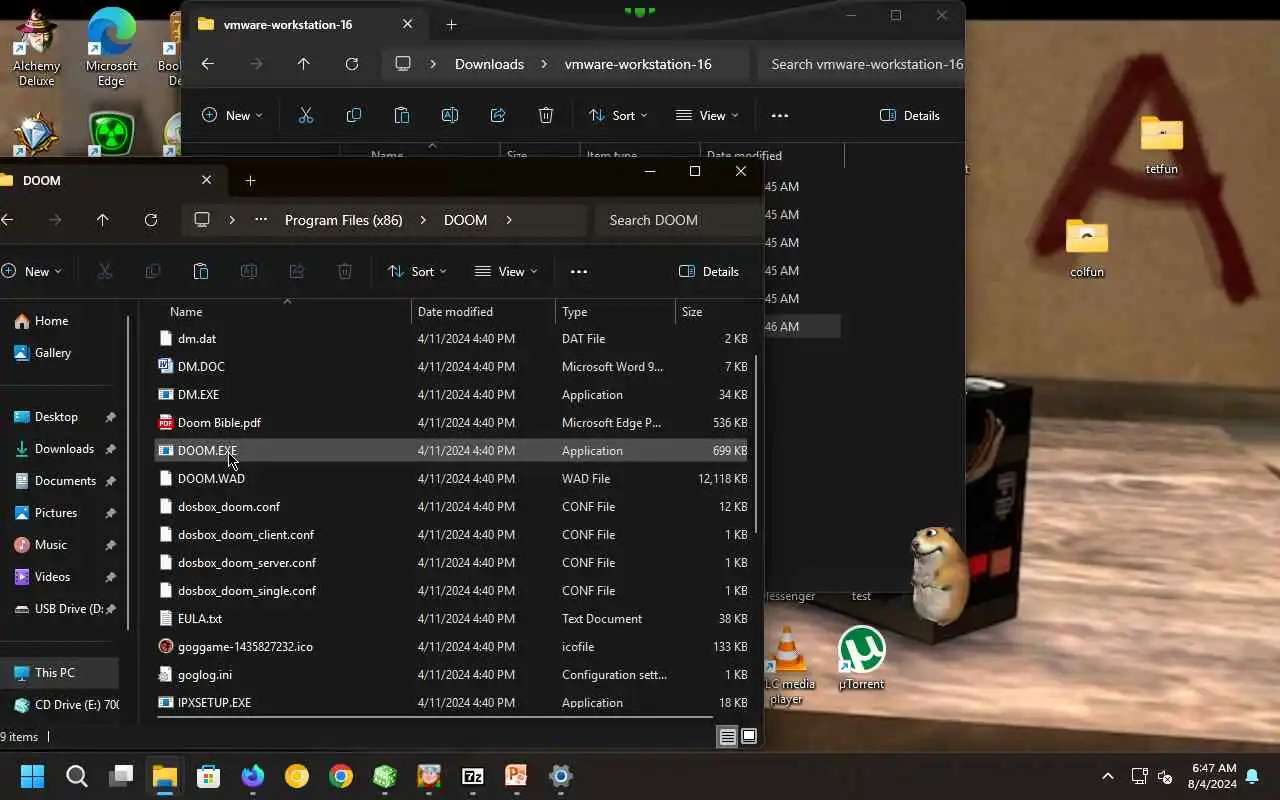Open See more menu in DOOM toolbar

(x=579, y=271)
